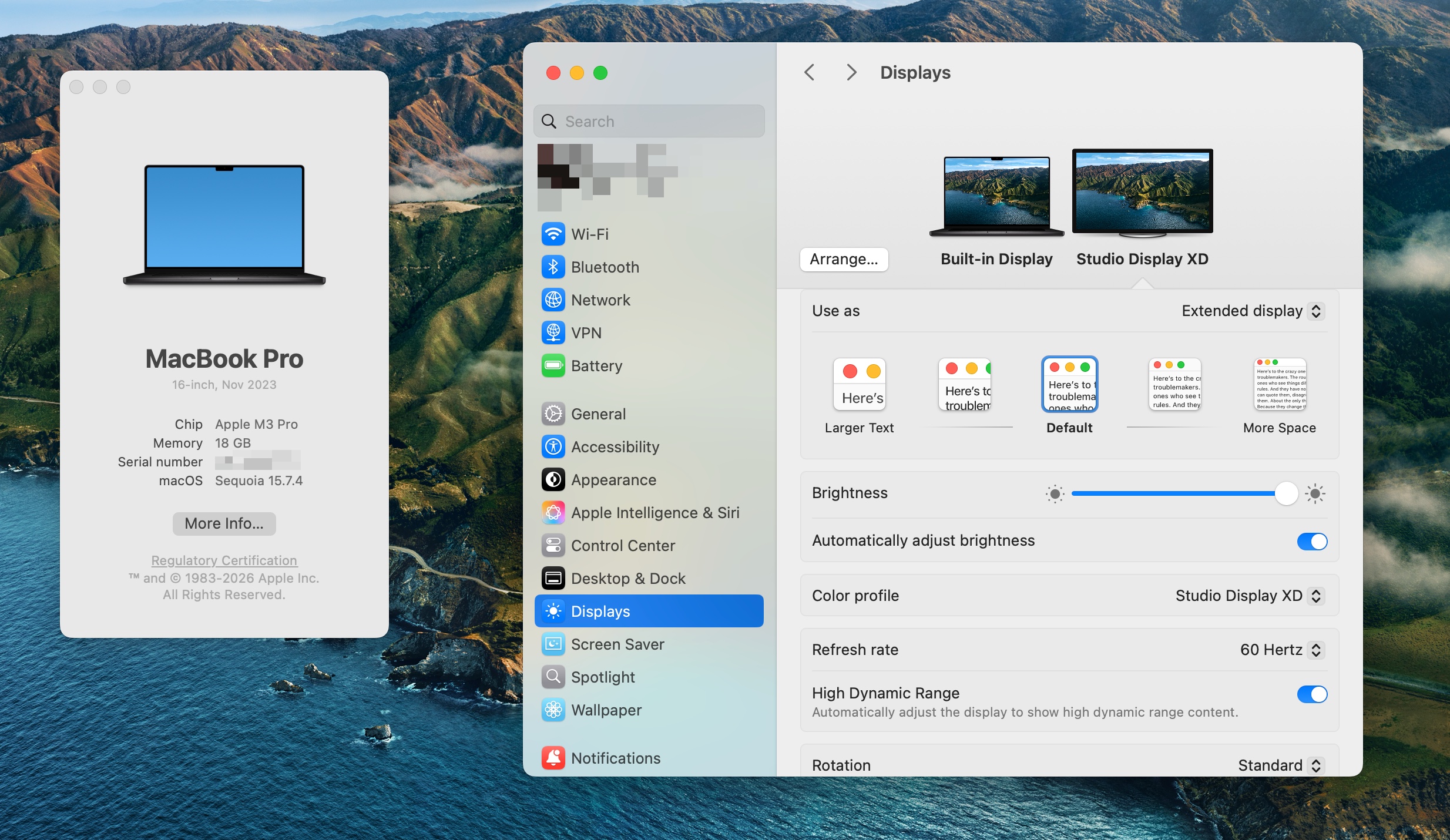Open the Use as Extended display dropdown
The image size is (1450, 840).
[1253, 311]
